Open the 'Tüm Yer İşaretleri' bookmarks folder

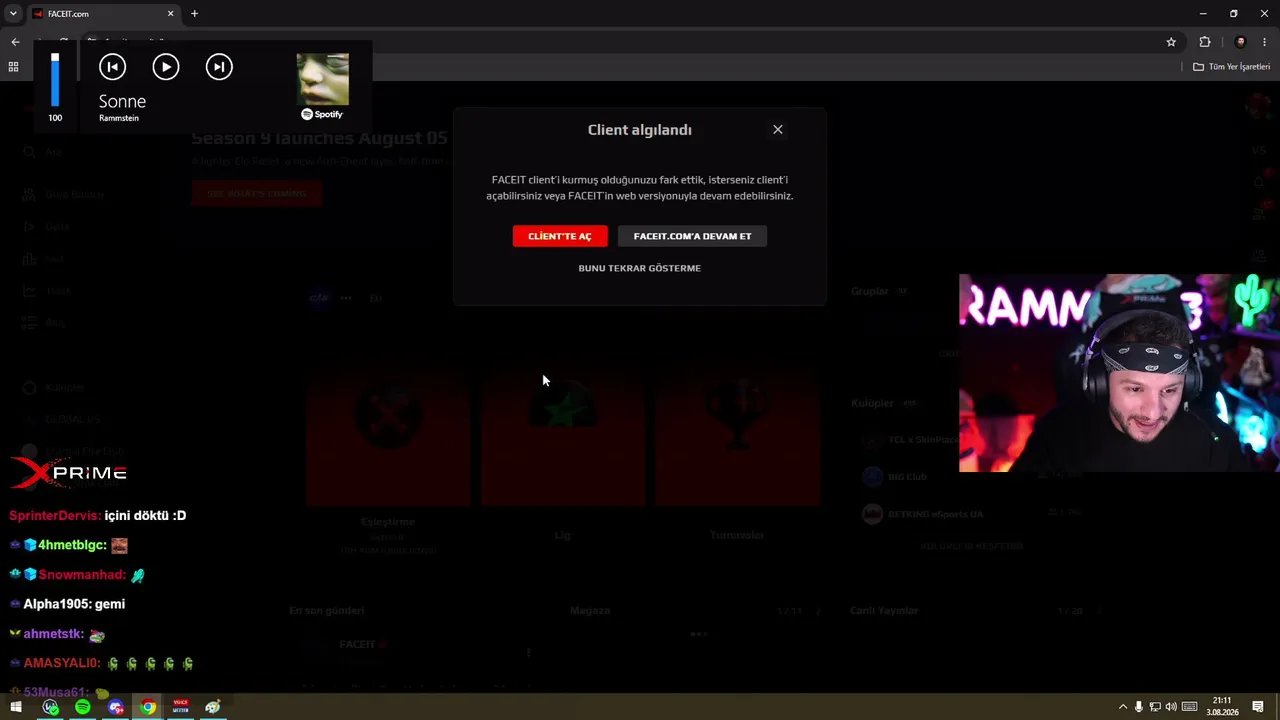tap(1232, 67)
